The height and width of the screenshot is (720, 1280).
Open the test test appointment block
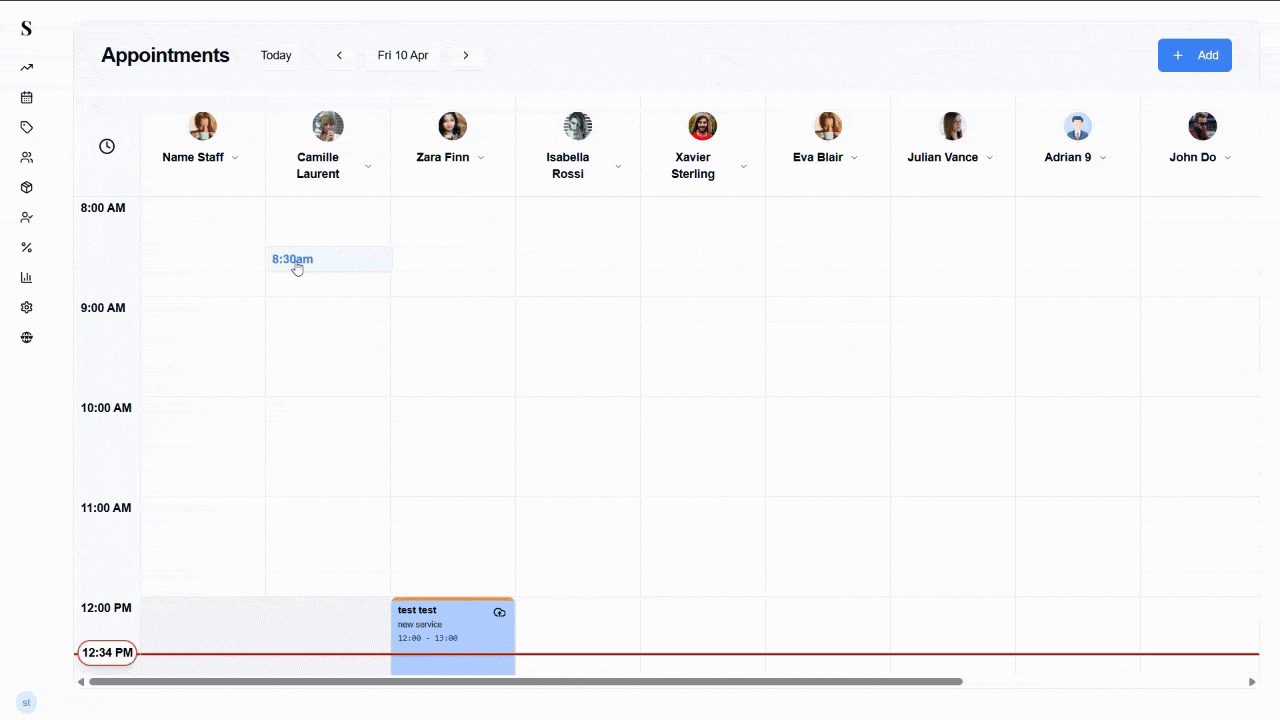coord(452,636)
